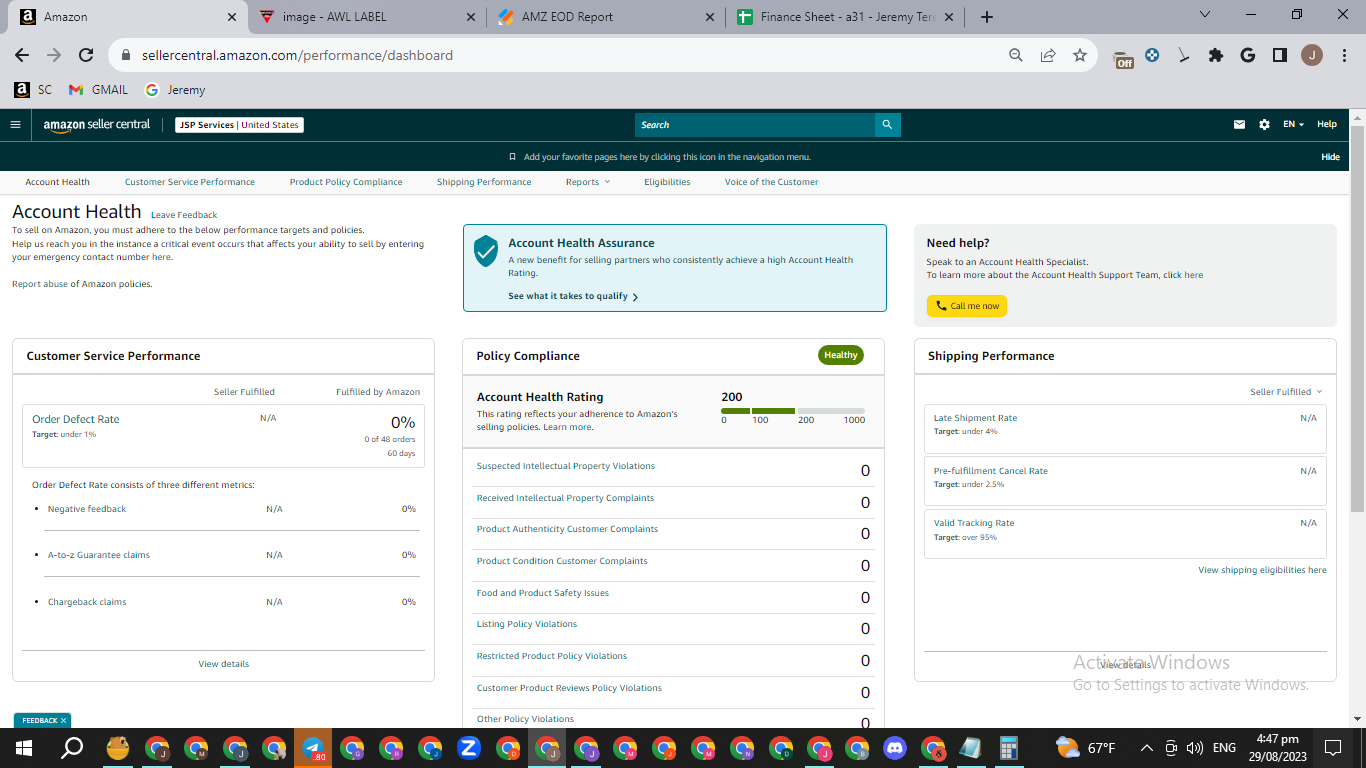Screen dimensions: 1366x768
Task: Click the Account Health Rating progress bar
Action: click(793, 411)
